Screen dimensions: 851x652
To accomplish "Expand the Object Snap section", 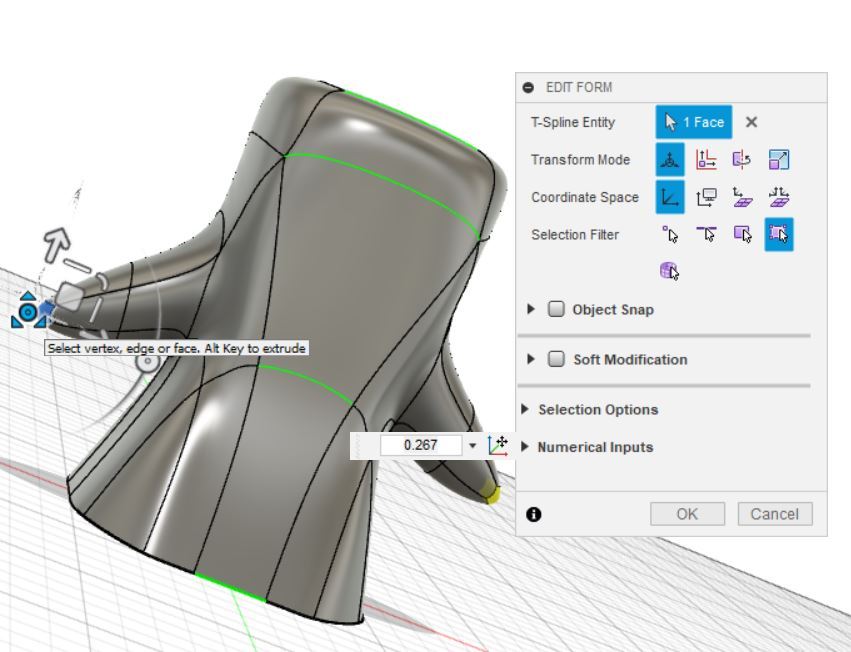I will click(531, 309).
